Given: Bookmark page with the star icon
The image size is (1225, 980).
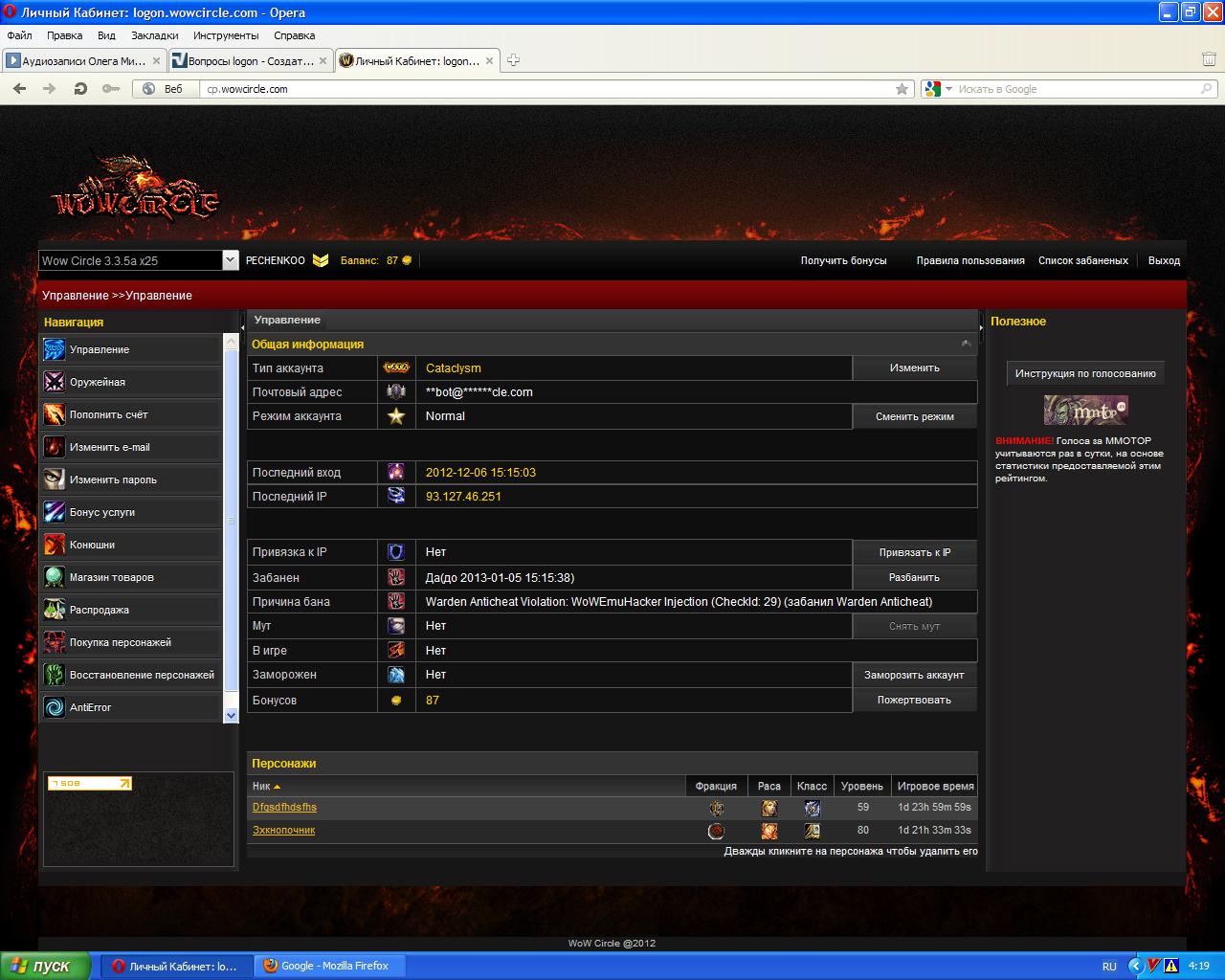Looking at the screenshot, I should pyautogui.click(x=902, y=89).
